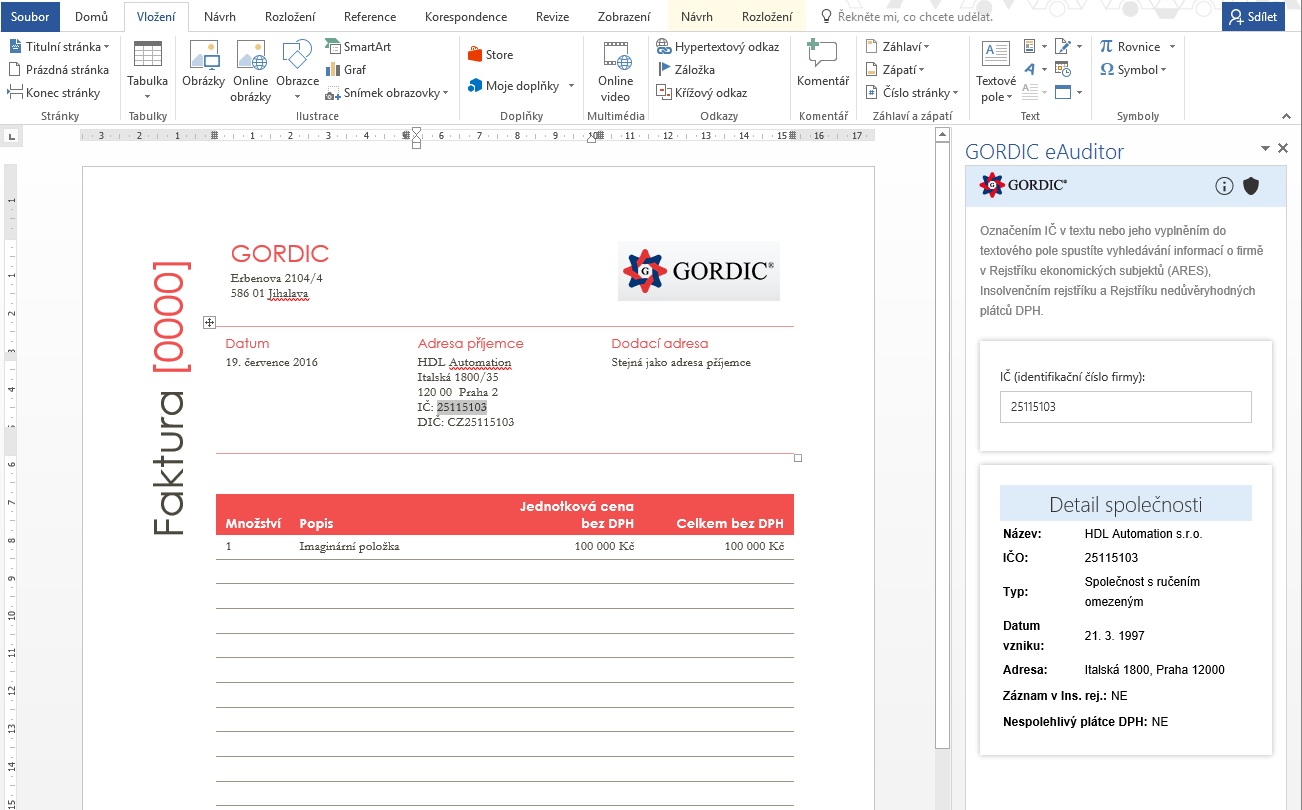Insert a Křížový odkaz cross-reference
The image size is (1302, 810).
pos(702,93)
